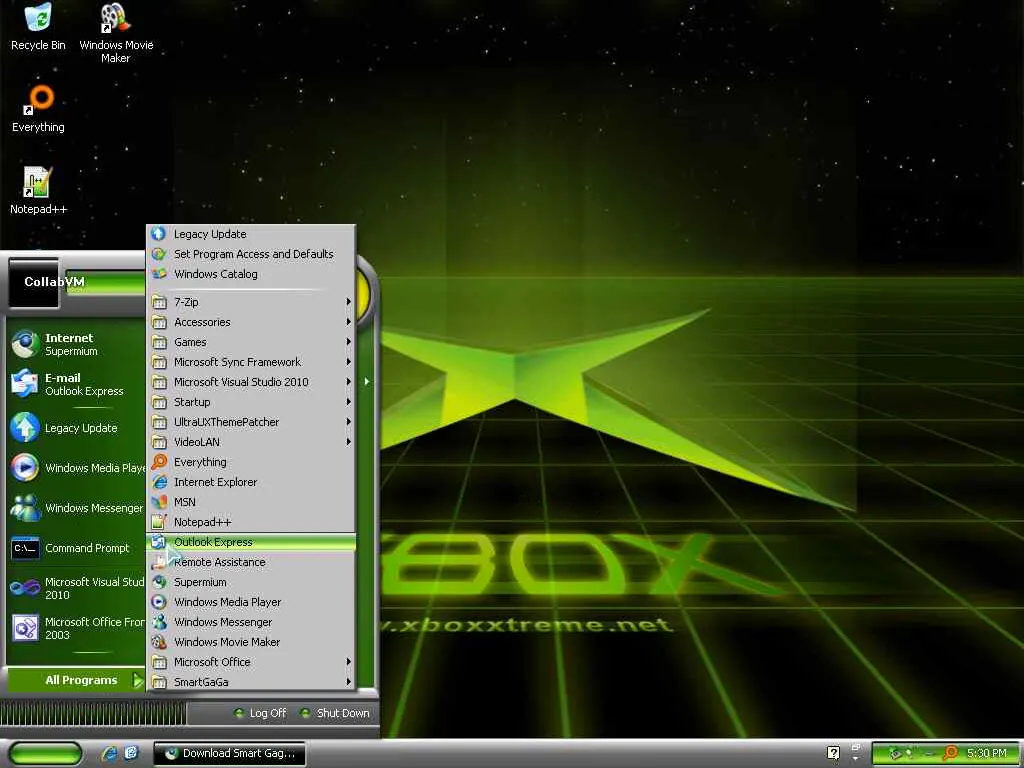Click the Notepad++ icon in programs list
Screen dimensions: 1024x768
click(159, 522)
